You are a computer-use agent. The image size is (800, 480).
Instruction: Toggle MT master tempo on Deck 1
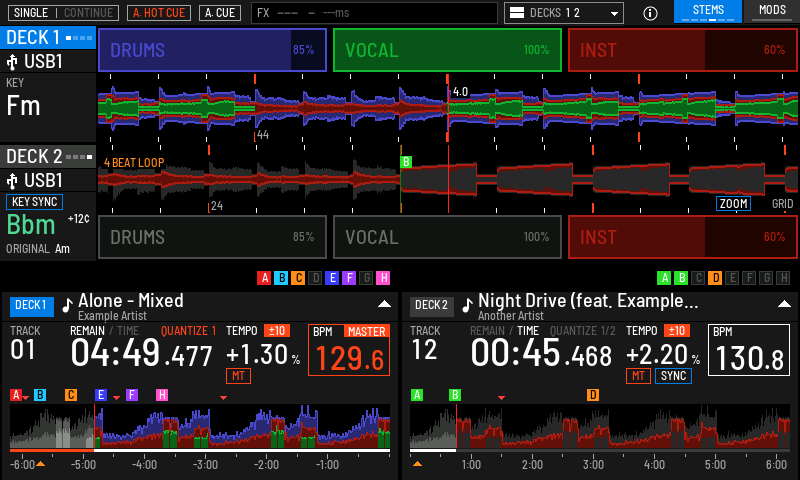pyautogui.click(x=238, y=376)
